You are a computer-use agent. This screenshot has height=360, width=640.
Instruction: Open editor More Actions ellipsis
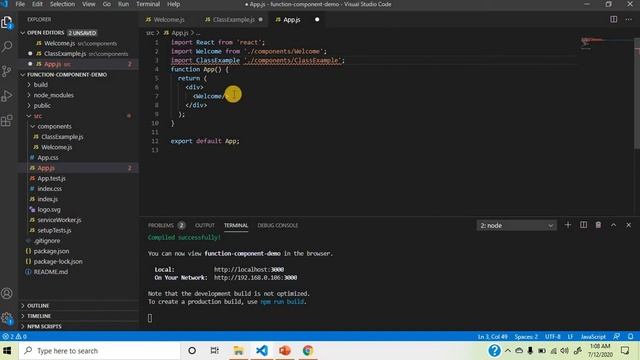(x=629, y=19)
